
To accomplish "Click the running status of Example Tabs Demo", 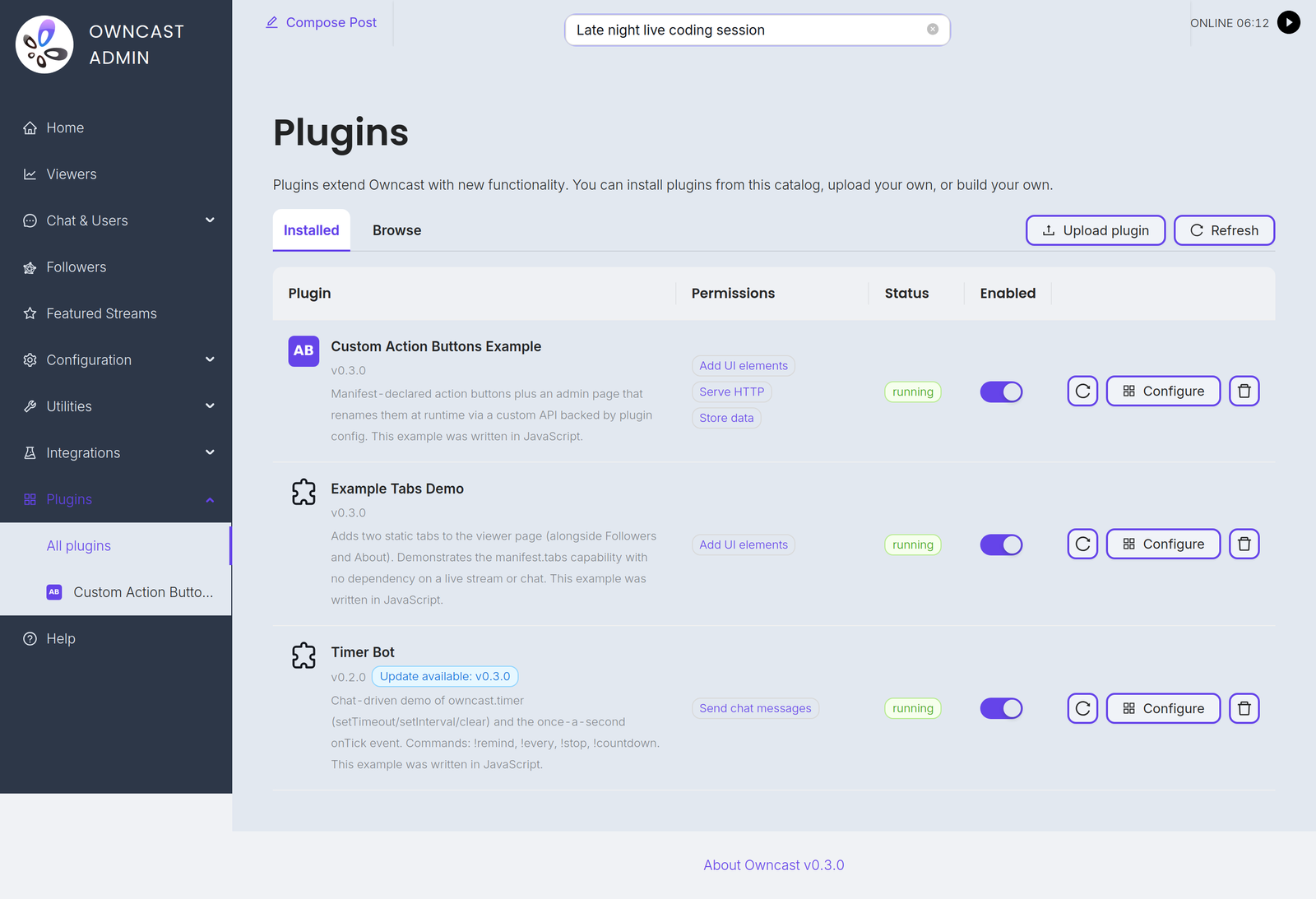I will click(x=913, y=544).
